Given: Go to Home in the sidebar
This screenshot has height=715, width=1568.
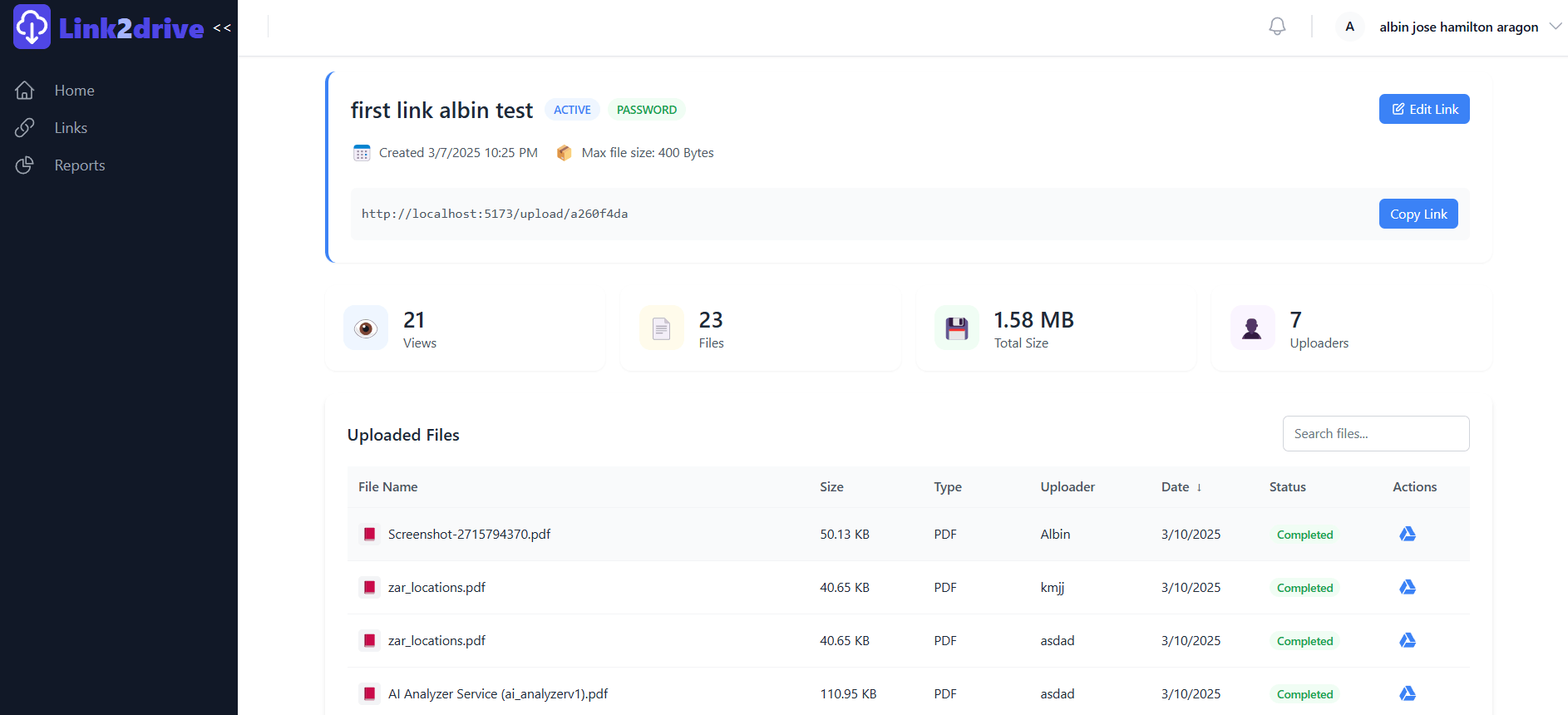Looking at the screenshot, I should pos(74,91).
